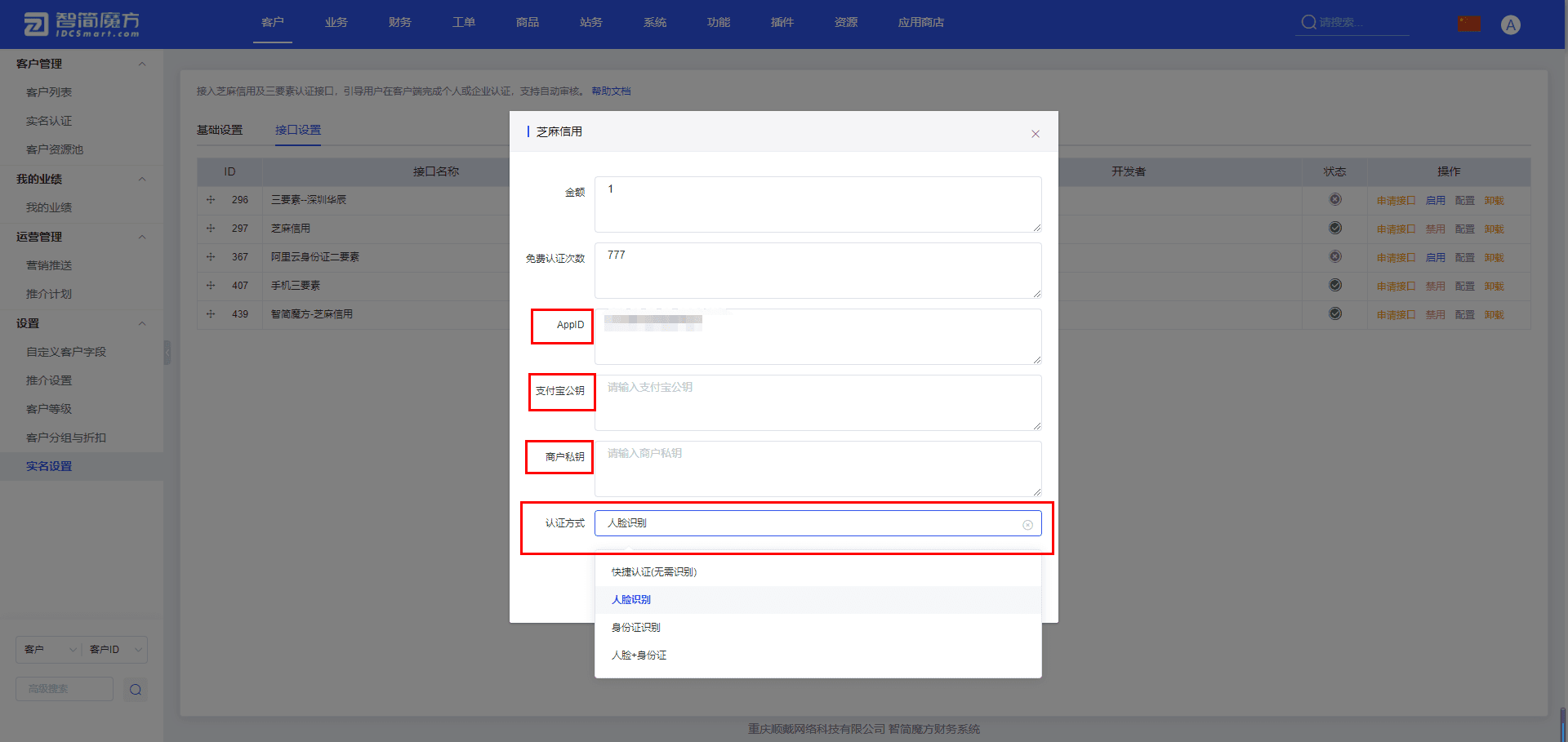Click drag handle icon of row 296
Viewport: 1568px width, 742px height.
point(211,200)
